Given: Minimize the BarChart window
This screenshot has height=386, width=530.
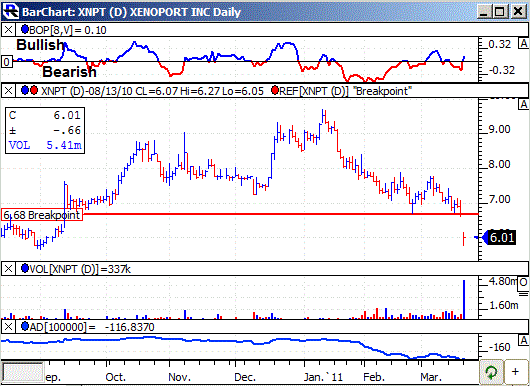Looking at the screenshot, I should (484, 12).
